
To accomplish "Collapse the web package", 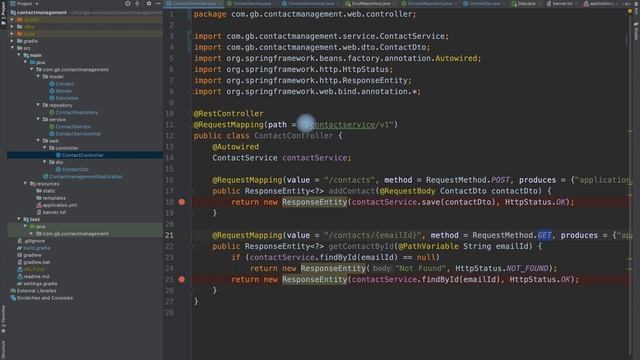I will pyautogui.click(x=38, y=141).
